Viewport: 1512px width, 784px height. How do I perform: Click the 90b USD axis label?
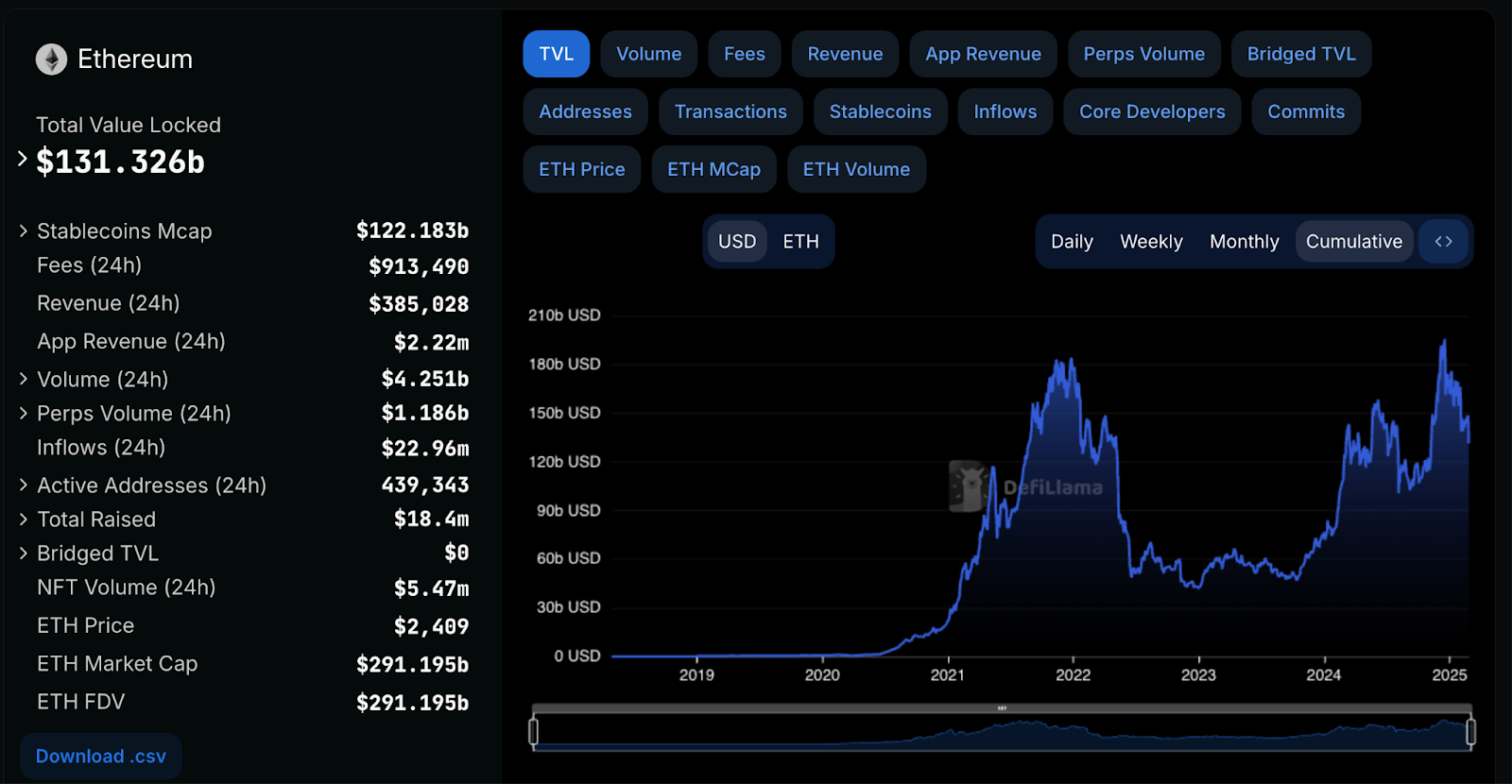pos(568,510)
